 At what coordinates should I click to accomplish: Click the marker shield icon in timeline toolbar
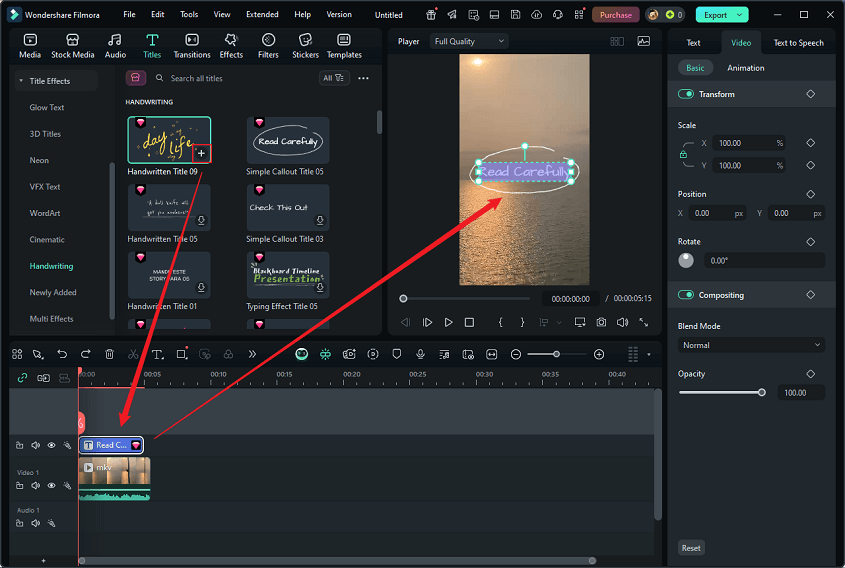(397, 354)
